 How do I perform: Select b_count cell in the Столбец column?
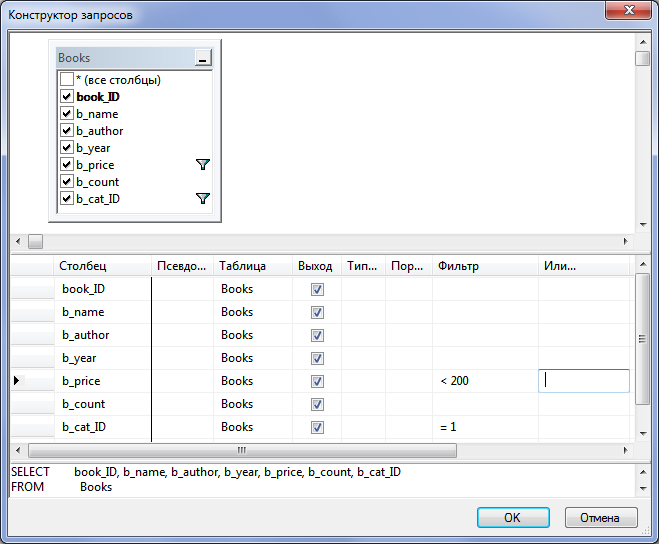(103, 404)
